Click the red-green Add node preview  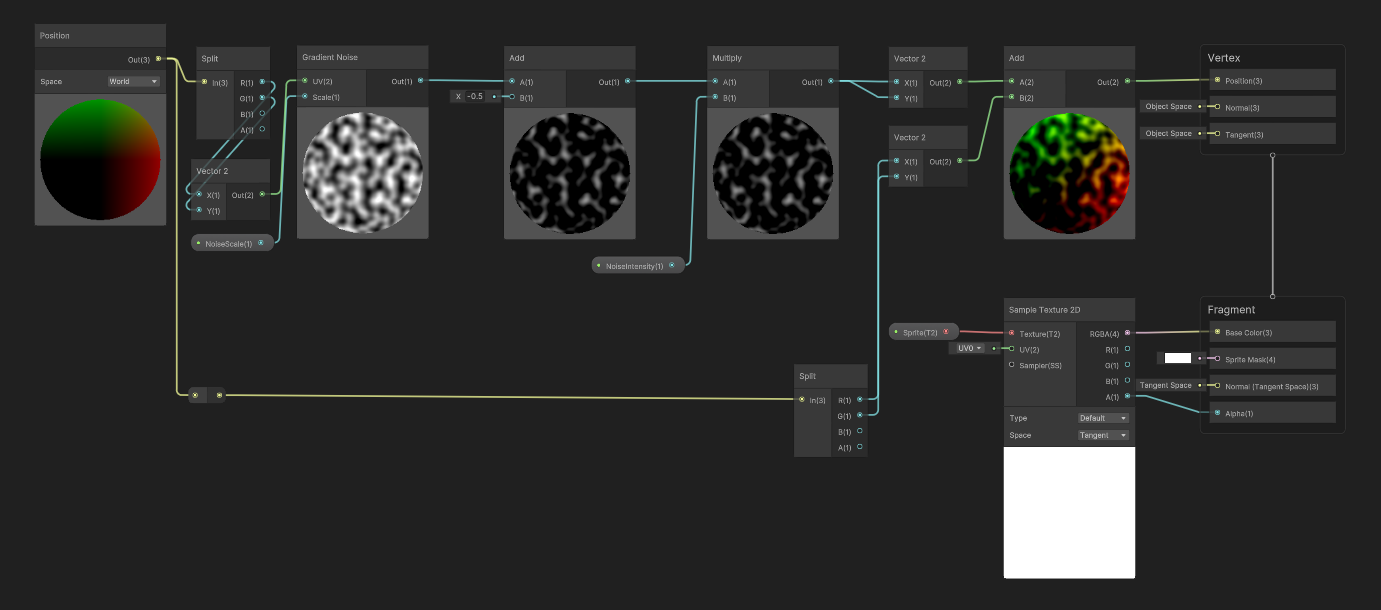(x=1069, y=173)
